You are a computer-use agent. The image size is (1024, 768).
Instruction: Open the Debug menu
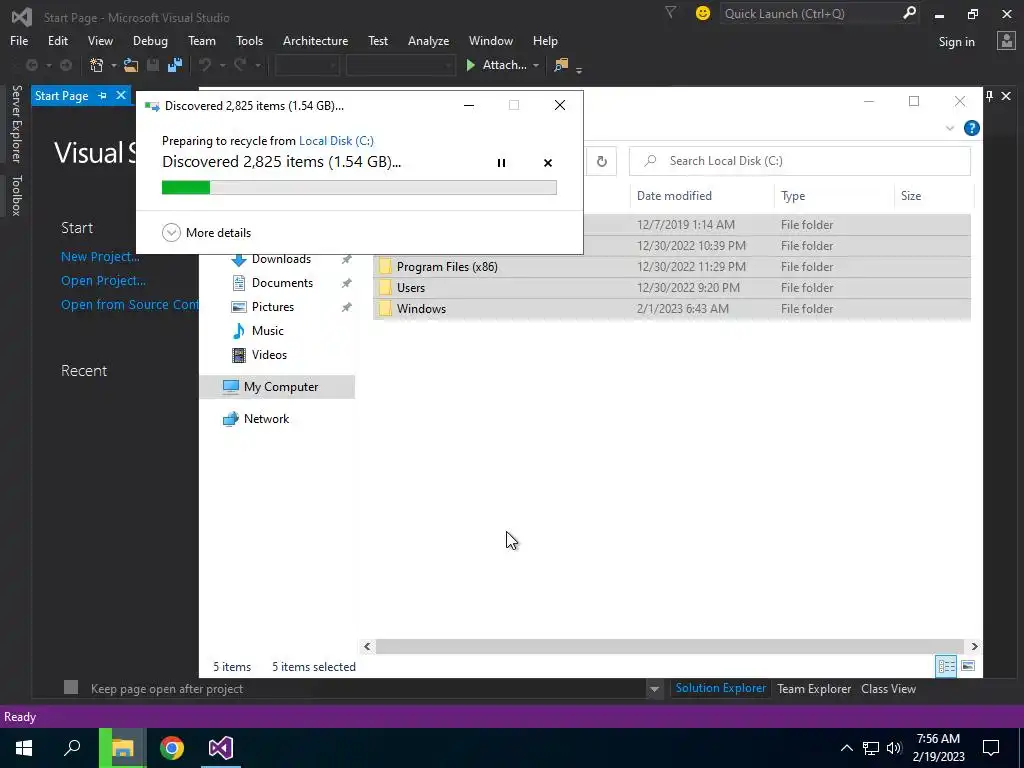click(x=150, y=40)
